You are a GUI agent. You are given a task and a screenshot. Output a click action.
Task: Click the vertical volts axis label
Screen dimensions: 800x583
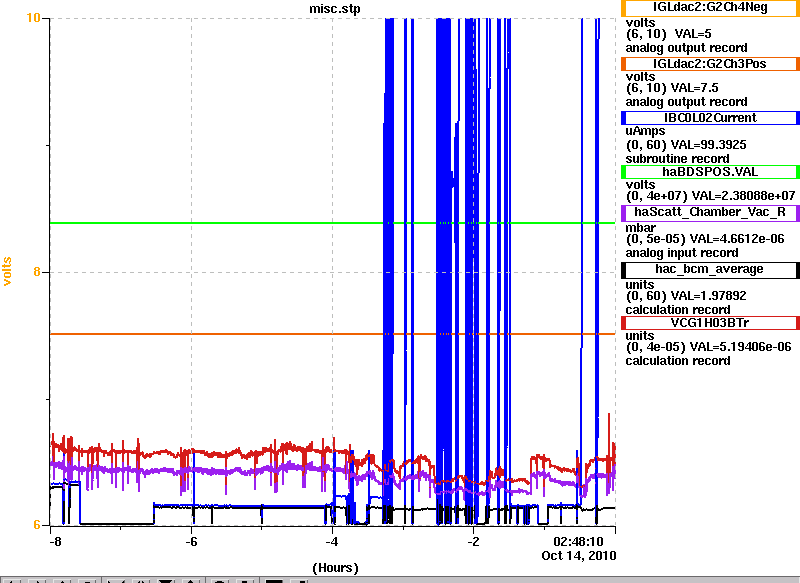(x=7, y=271)
